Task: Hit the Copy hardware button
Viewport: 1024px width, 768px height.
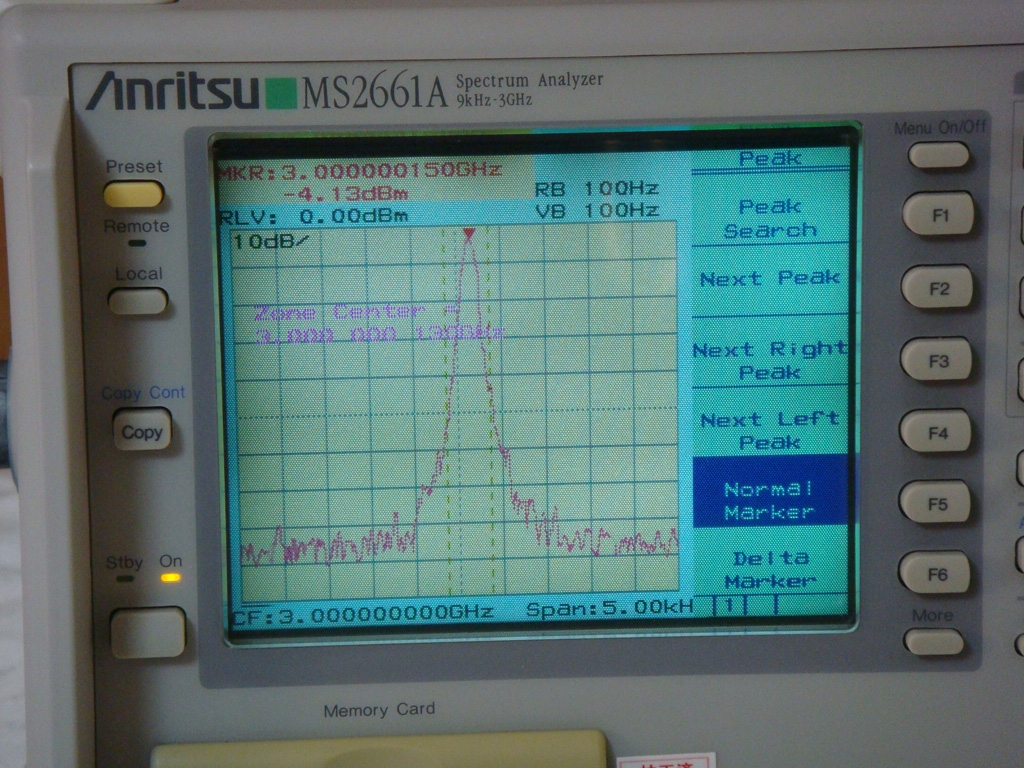Action: 142,430
